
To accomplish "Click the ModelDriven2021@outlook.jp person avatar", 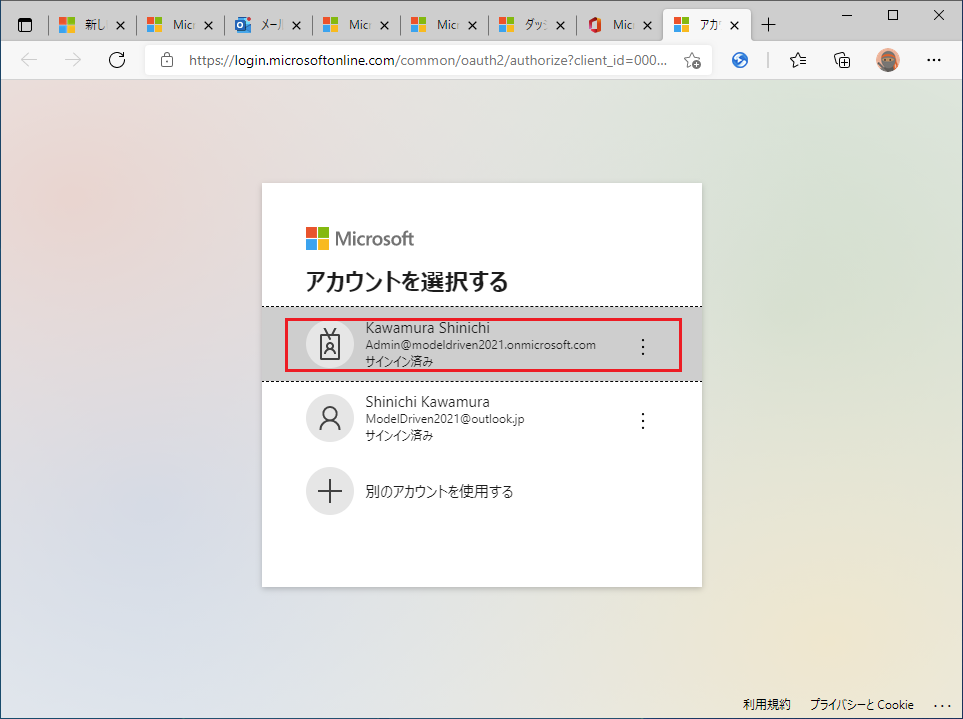I will (x=330, y=418).
